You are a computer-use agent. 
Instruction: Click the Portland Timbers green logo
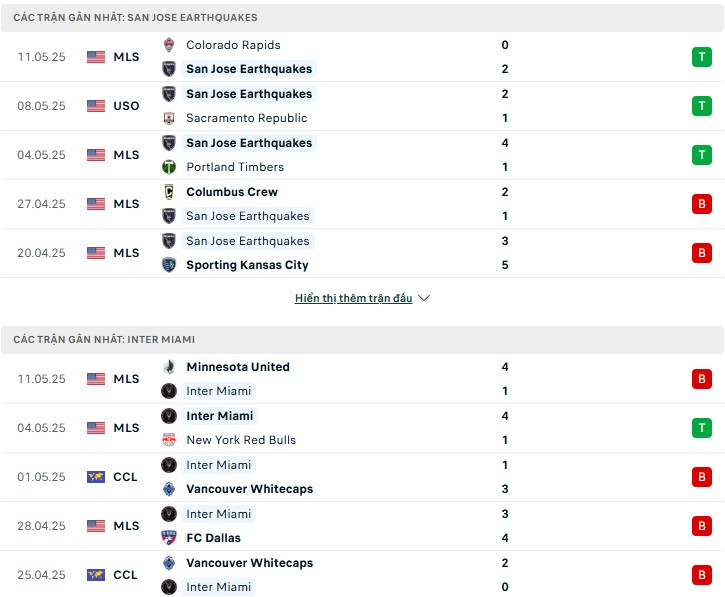pyautogui.click(x=169, y=167)
